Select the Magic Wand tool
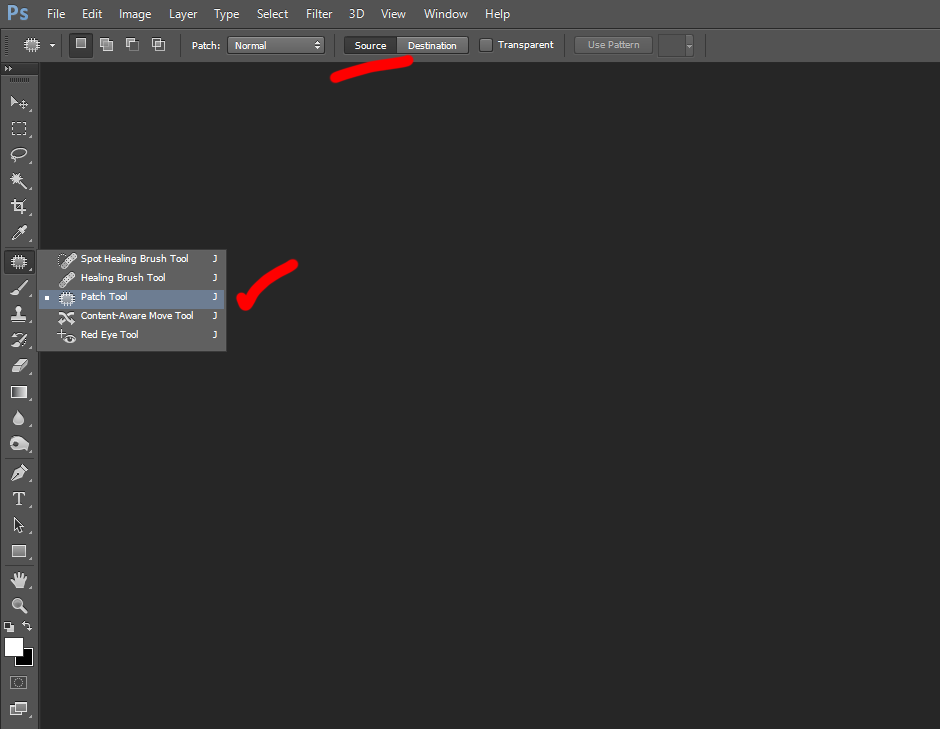This screenshot has width=940, height=729. (x=19, y=181)
